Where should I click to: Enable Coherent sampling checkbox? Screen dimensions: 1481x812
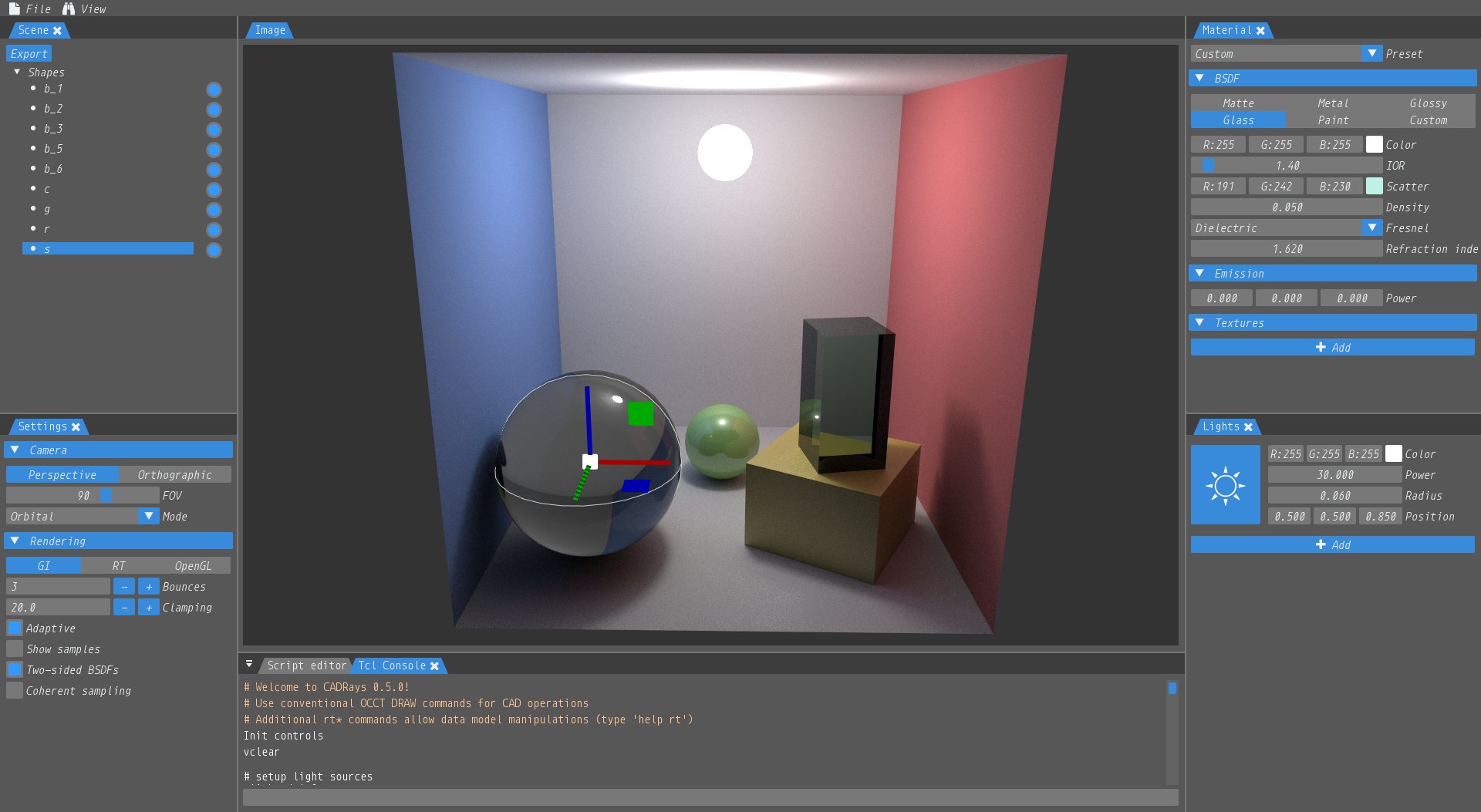15,691
